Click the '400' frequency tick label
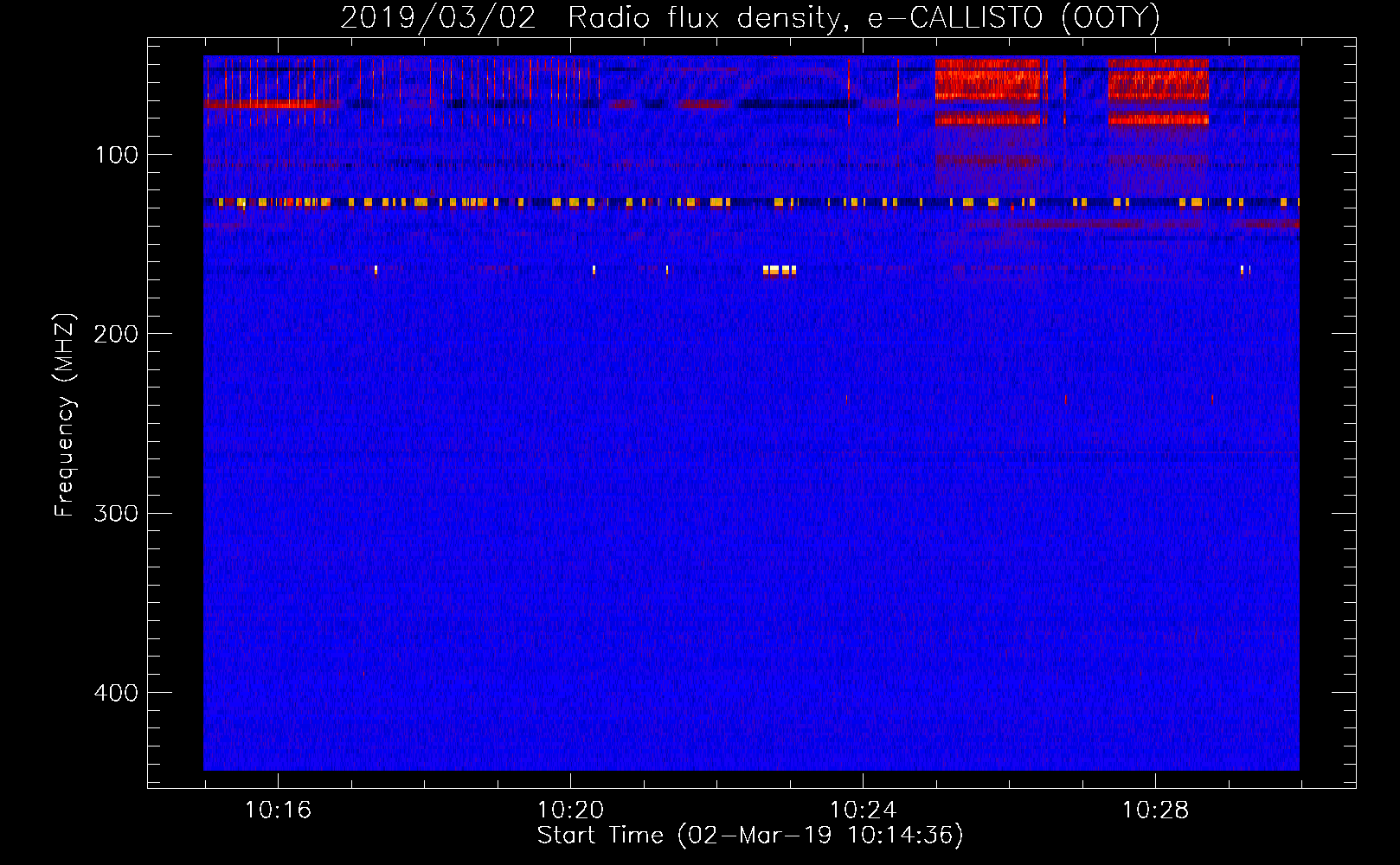 pos(117,693)
